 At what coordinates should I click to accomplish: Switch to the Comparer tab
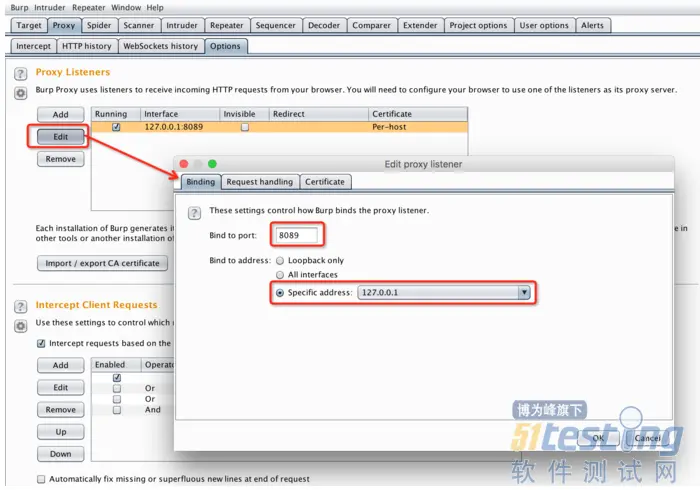pos(371,25)
